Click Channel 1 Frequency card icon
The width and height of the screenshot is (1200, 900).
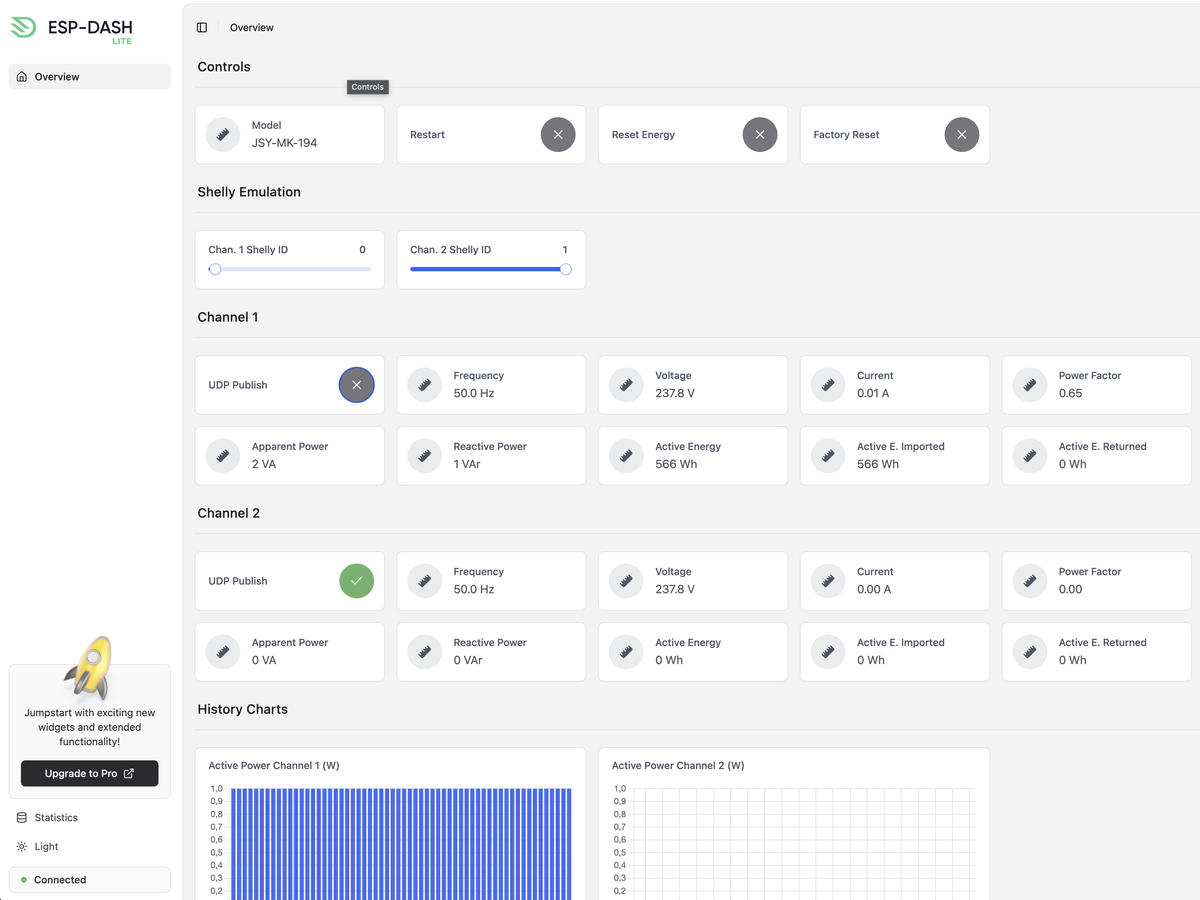[x=425, y=384]
